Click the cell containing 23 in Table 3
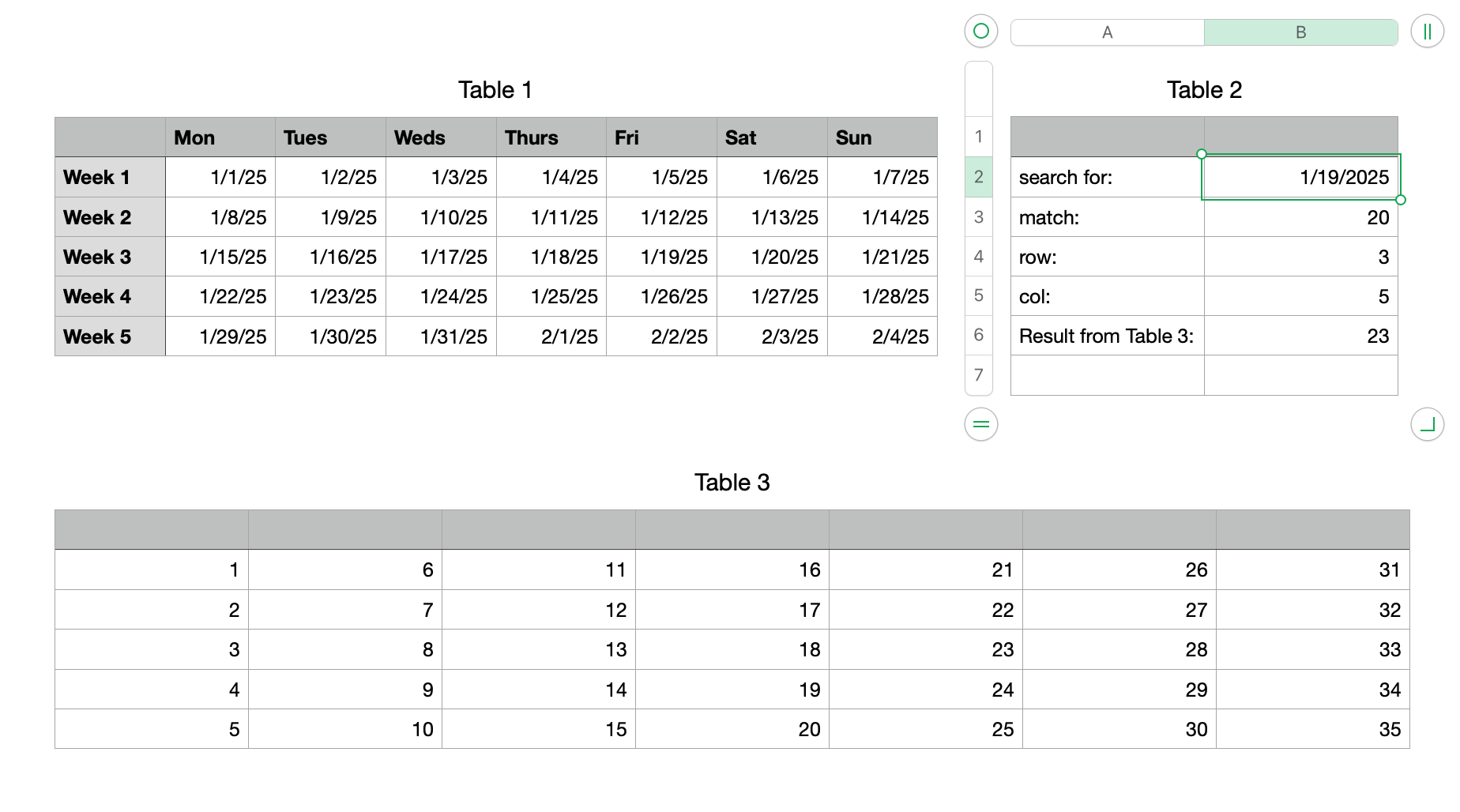 tap(925, 649)
